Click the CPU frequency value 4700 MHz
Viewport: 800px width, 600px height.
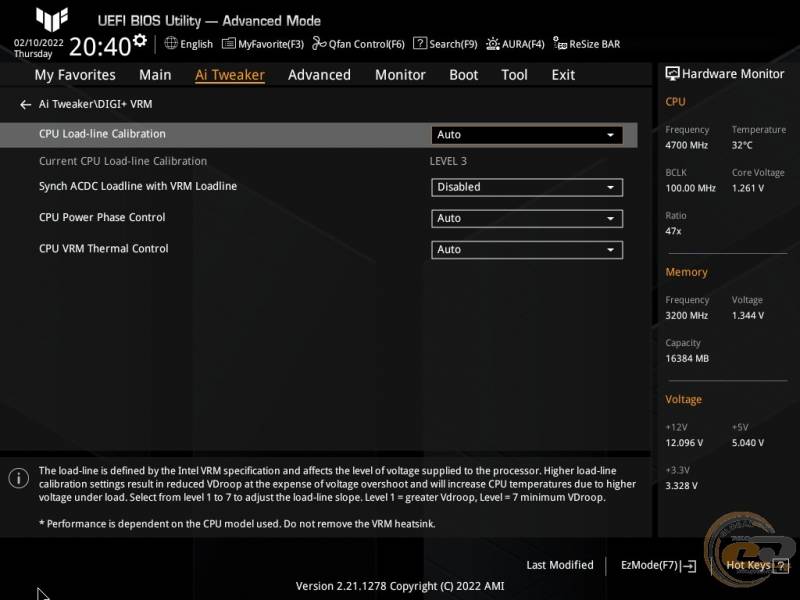pos(686,145)
